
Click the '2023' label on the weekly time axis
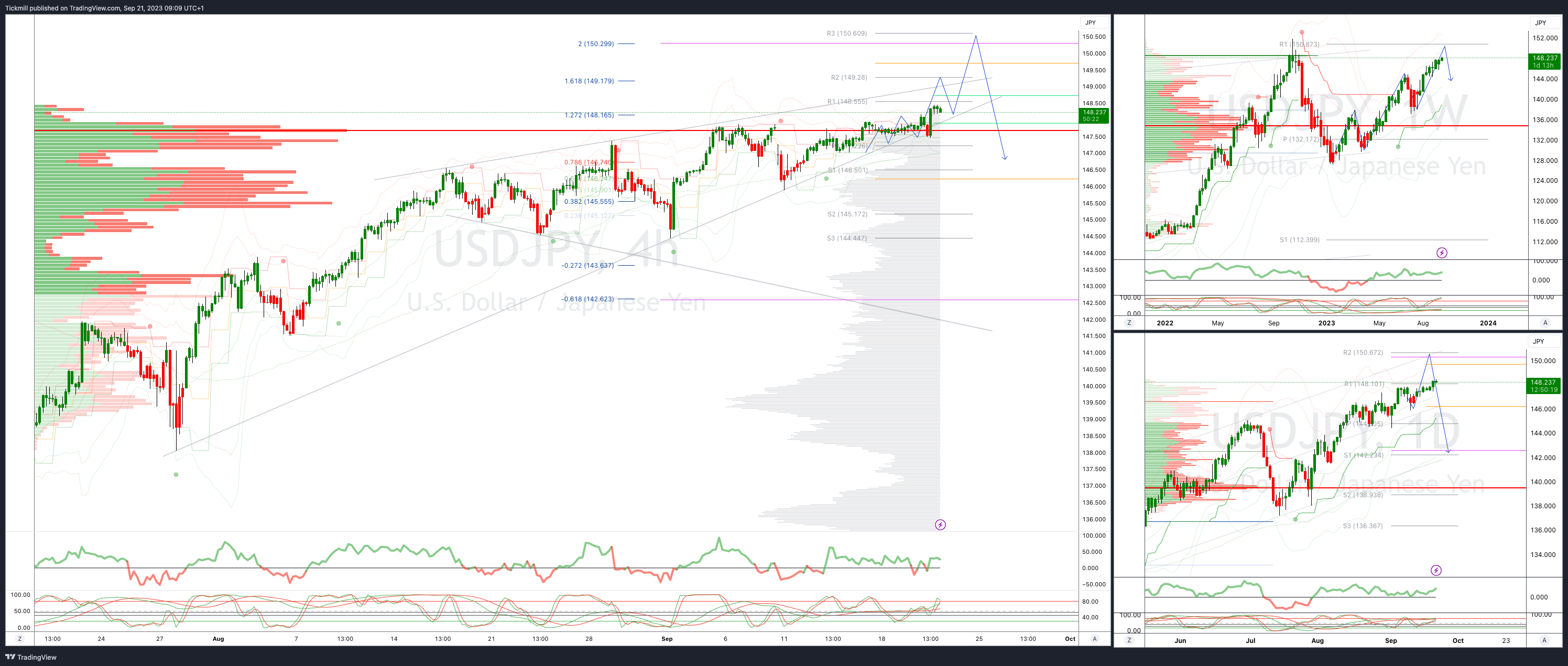[1326, 323]
